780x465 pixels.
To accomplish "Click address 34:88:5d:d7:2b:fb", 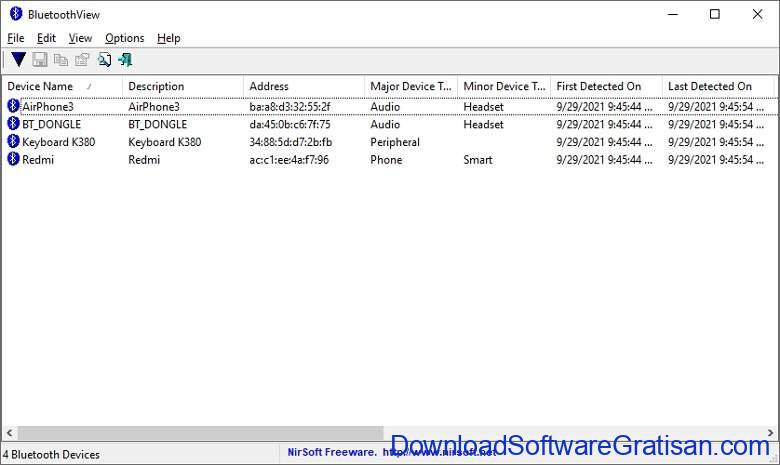I will [291, 142].
